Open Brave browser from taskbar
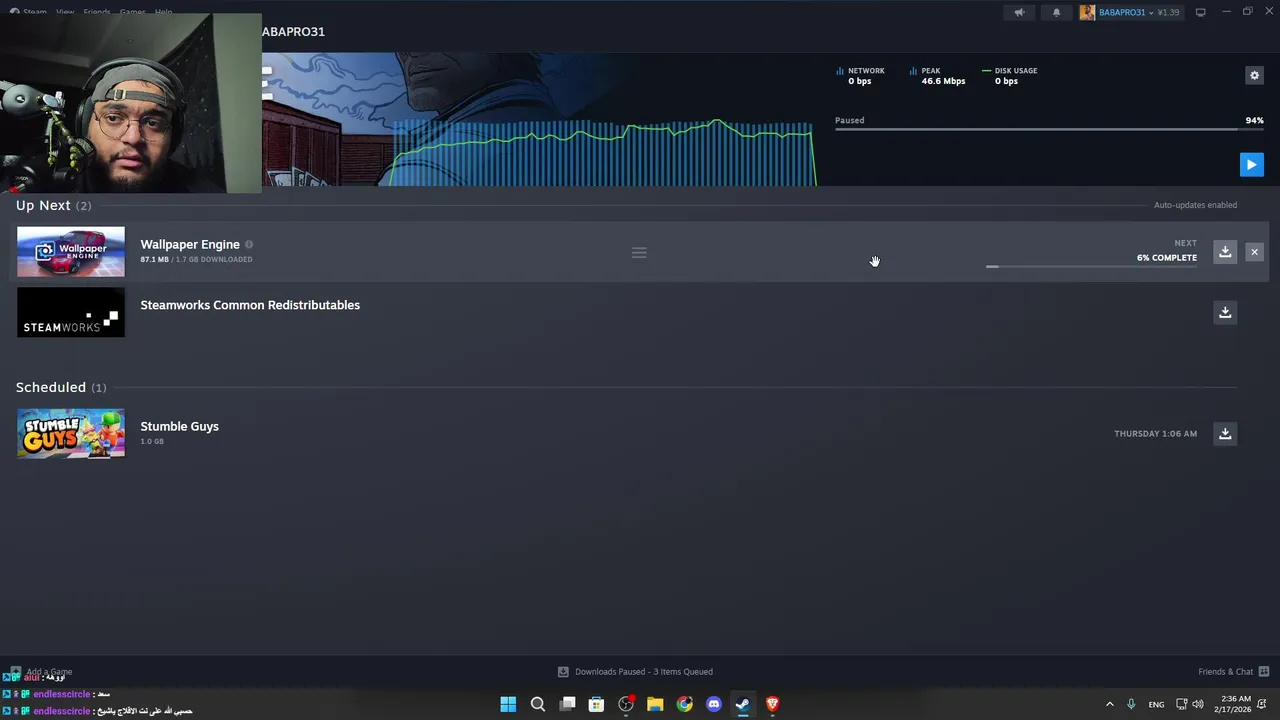Image resolution: width=1280 pixels, height=720 pixels. point(772,704)
